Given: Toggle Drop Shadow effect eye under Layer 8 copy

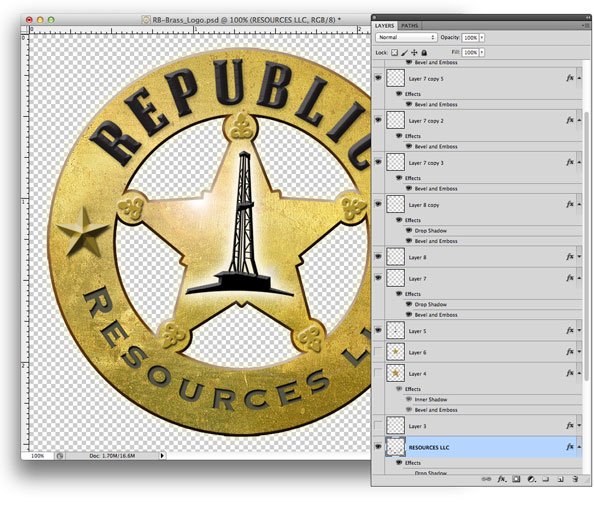Looking at the screenshot, I should pyautogui.click(x=408, y=230).
